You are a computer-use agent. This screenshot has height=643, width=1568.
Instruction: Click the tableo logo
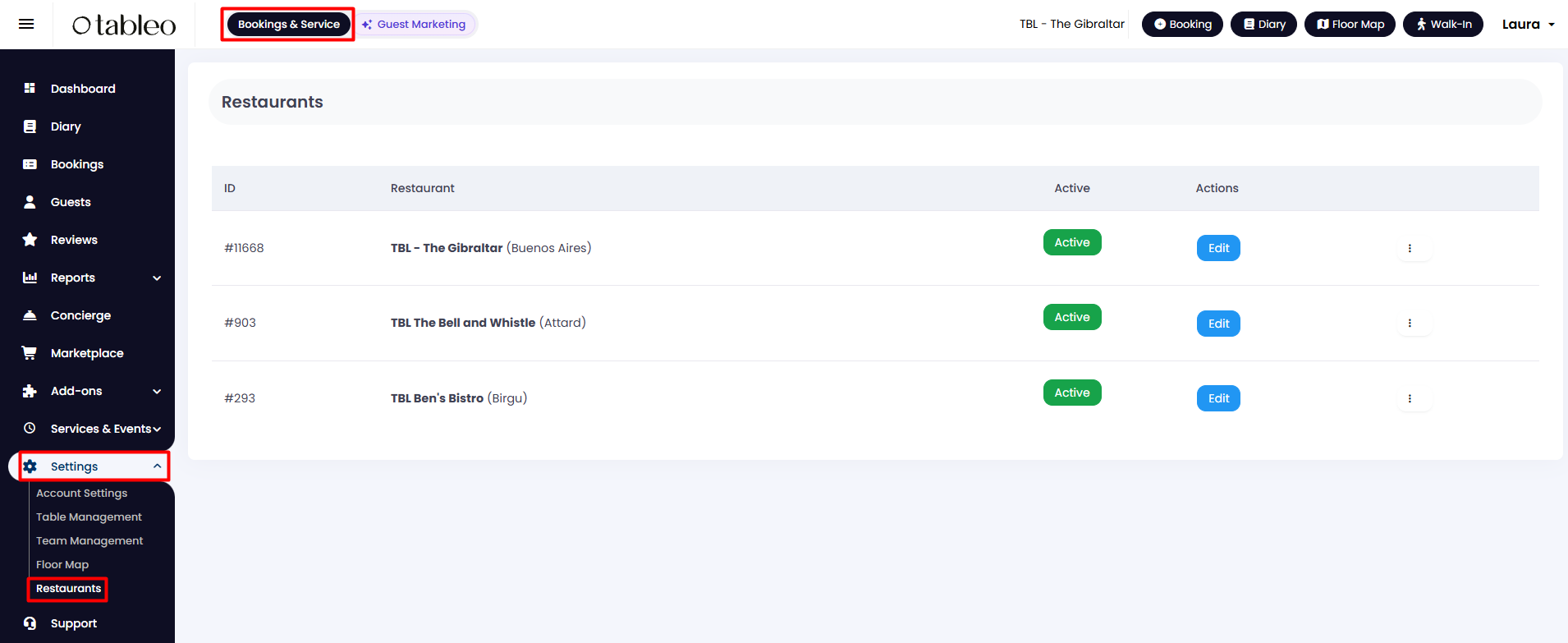tap(124, 25)
